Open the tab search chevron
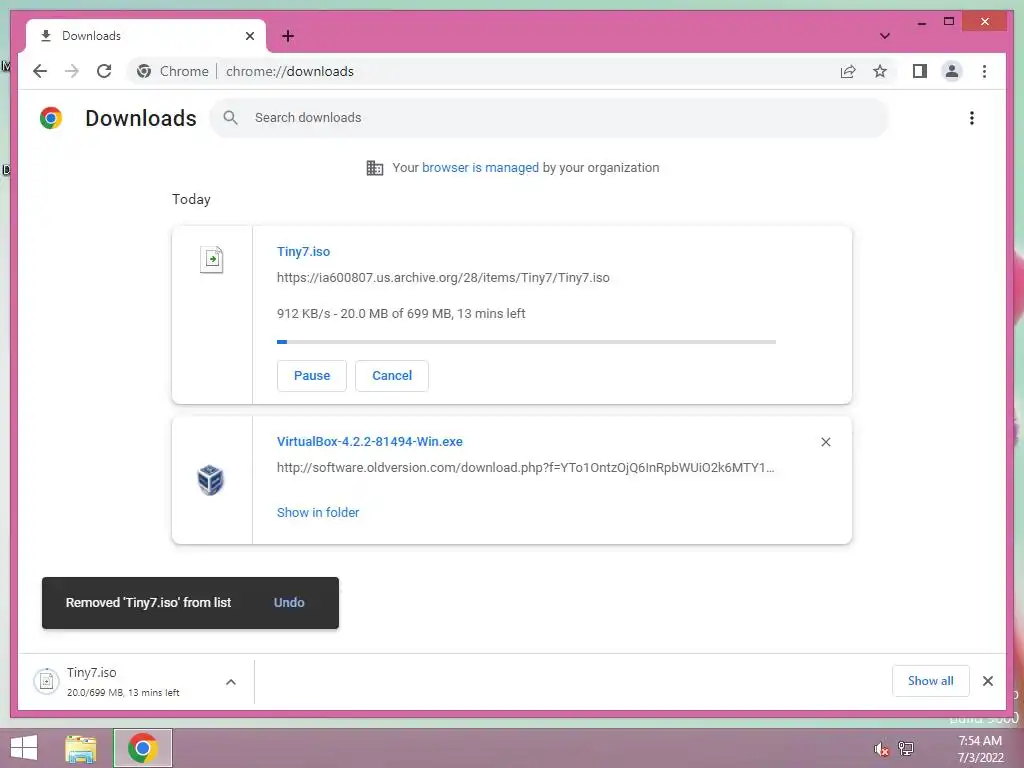Viewport: 1024px width, 768px height. coord(885,36)
